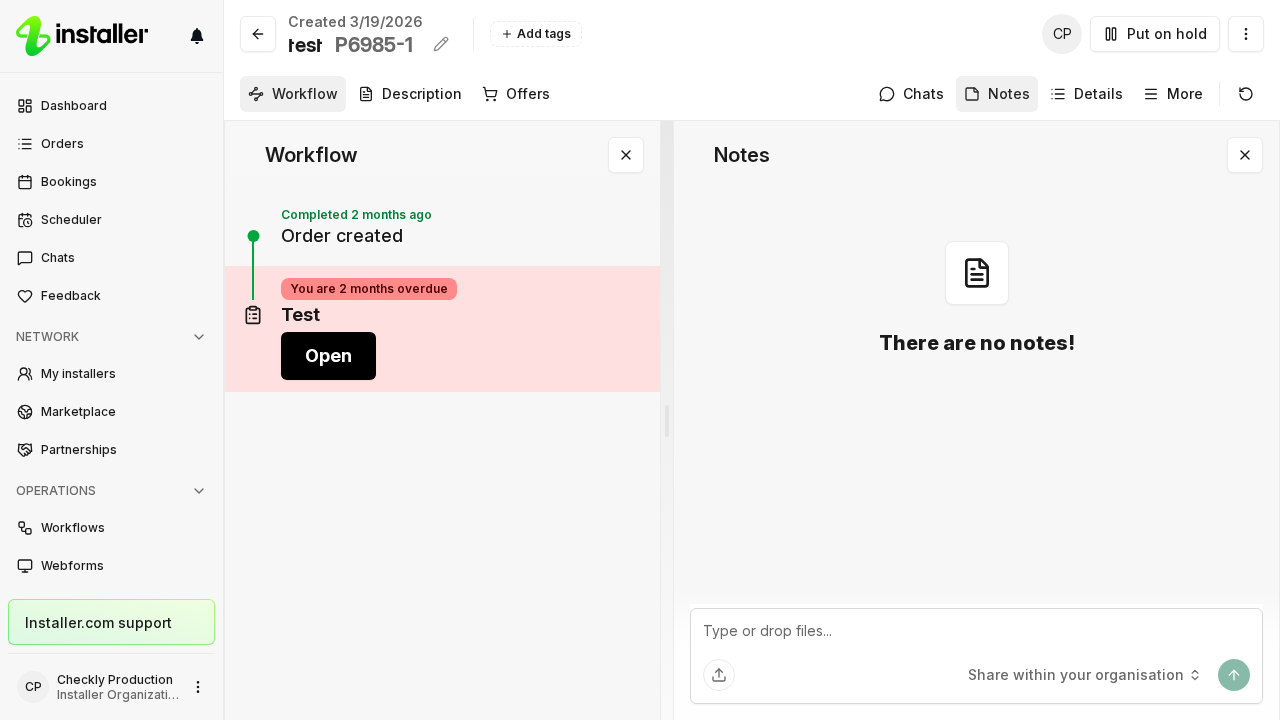Viewport: 1280px width, 720px height.
Task: Open Dashboard in sidebar
Action: click(x=112, y=106)
